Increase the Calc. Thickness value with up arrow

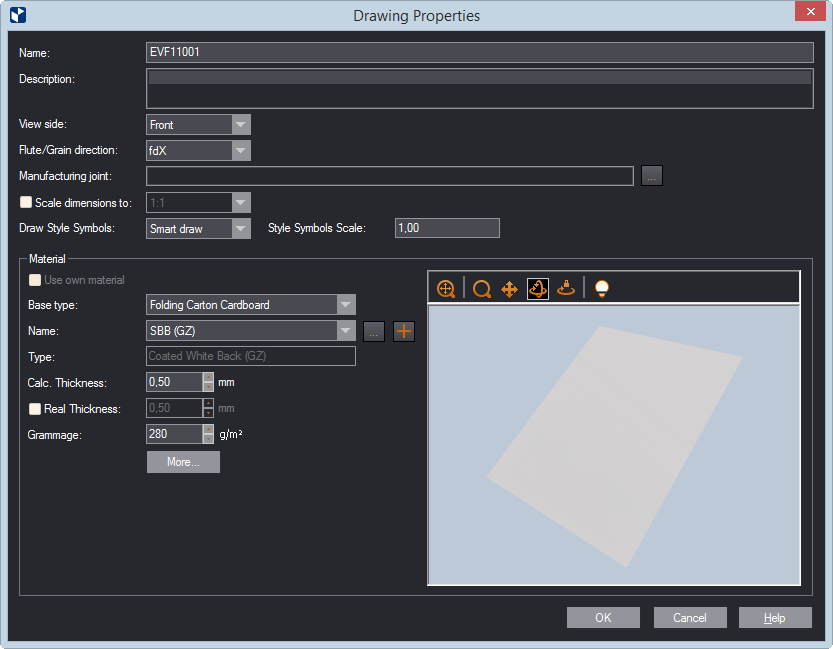click(x=208, y=377)
